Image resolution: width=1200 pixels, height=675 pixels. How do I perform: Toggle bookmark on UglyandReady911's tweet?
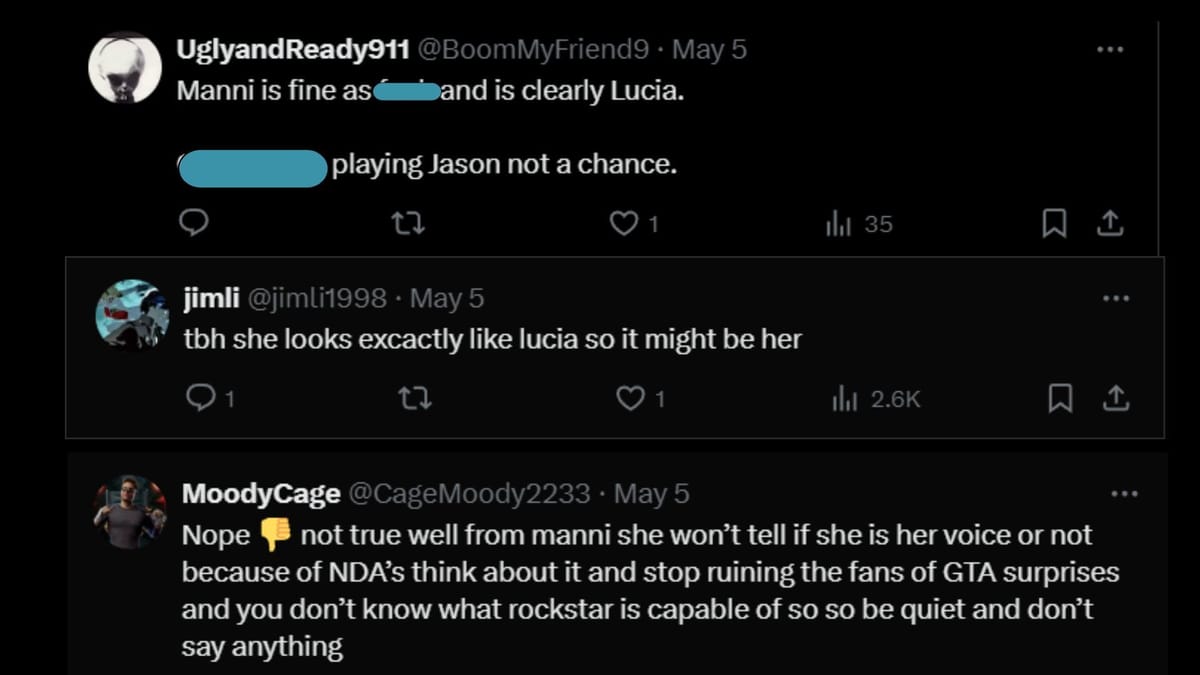tap(1055, 224)
